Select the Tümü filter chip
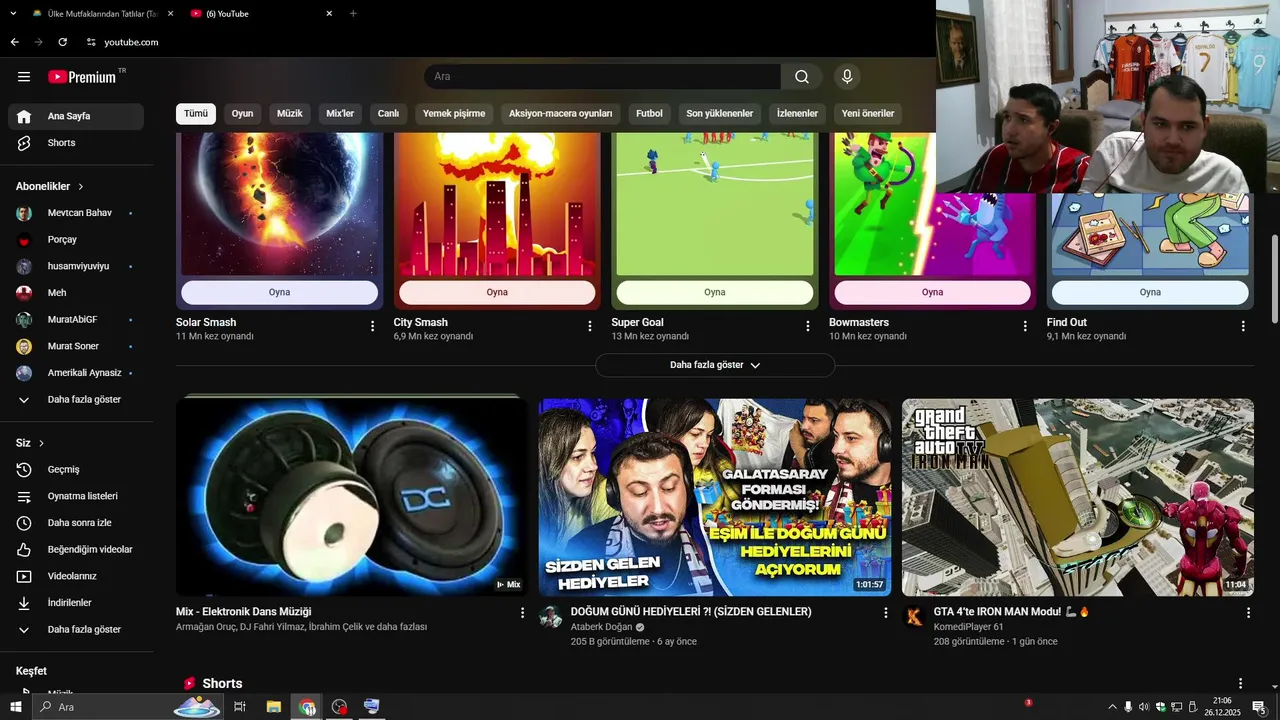This screenshot has height=720, width=1280. coord(196,113)
